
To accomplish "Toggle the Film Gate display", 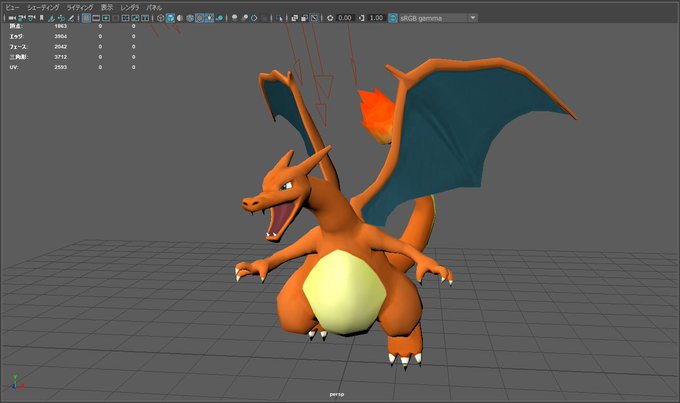I will pos(96,18).
